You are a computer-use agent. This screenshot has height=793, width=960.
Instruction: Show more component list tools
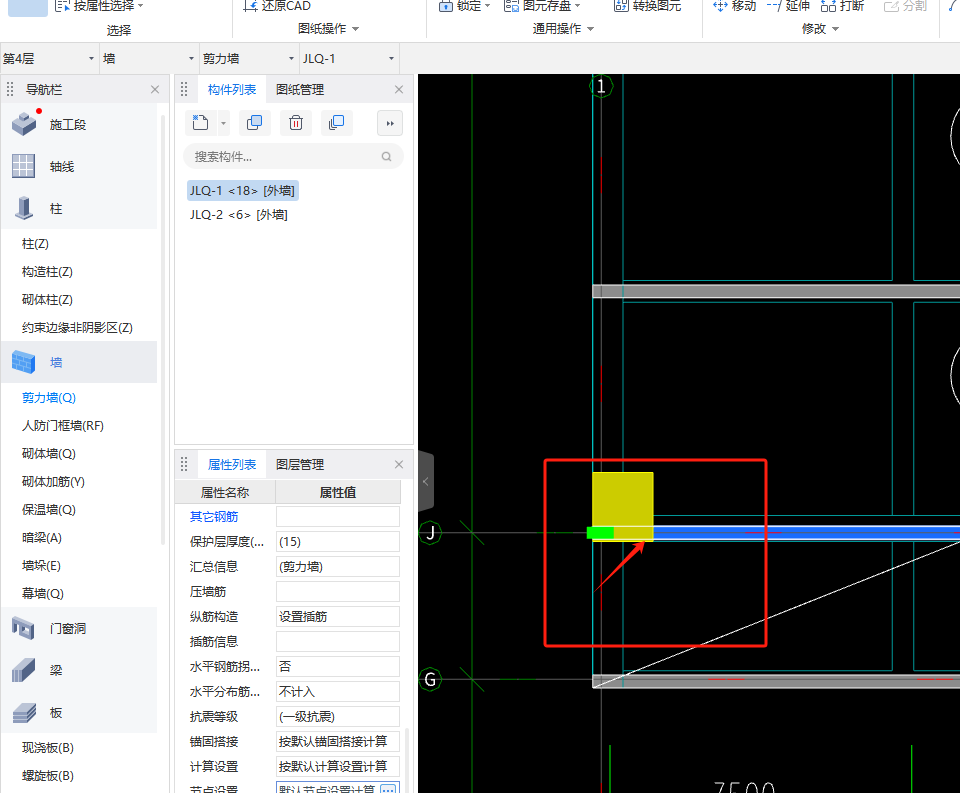[x=390, y=123]
